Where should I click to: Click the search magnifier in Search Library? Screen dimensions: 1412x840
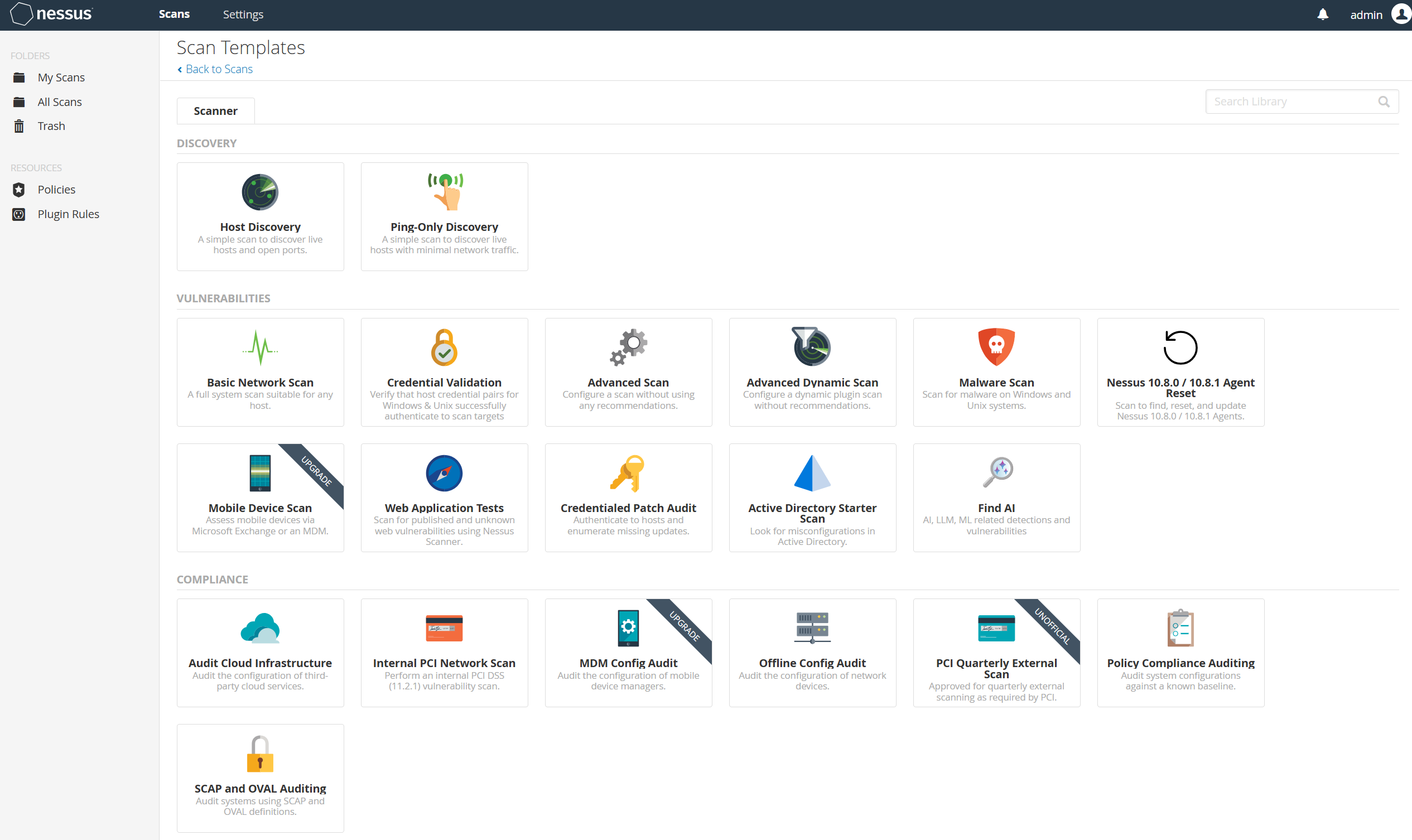(x=1384, y=102)
